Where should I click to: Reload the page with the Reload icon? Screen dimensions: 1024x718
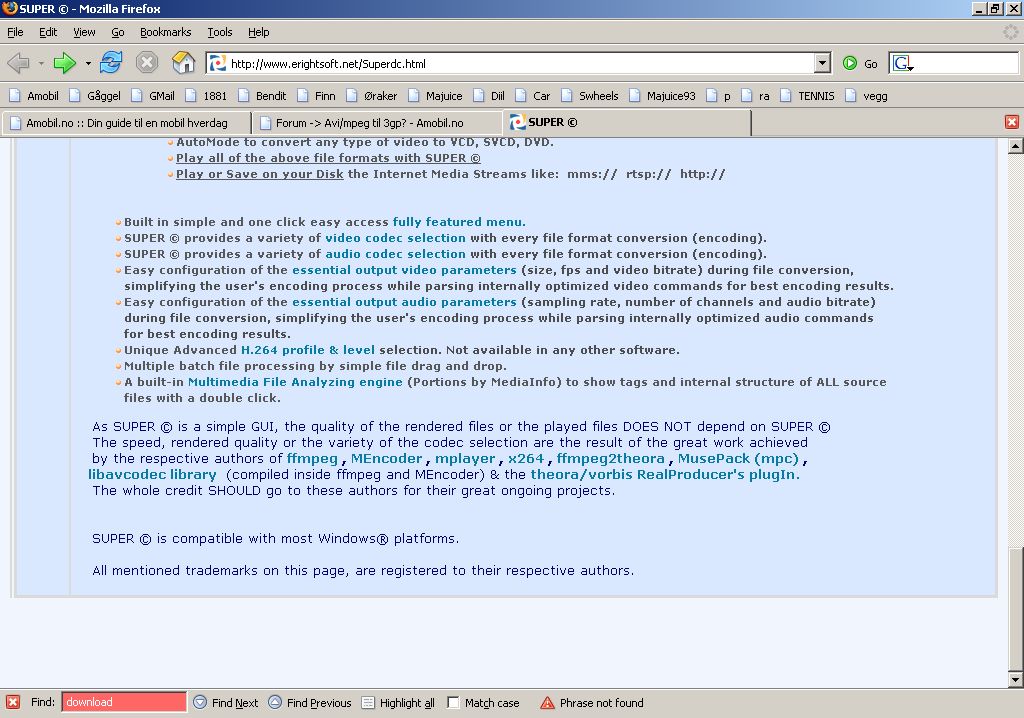tap(111, 63)
